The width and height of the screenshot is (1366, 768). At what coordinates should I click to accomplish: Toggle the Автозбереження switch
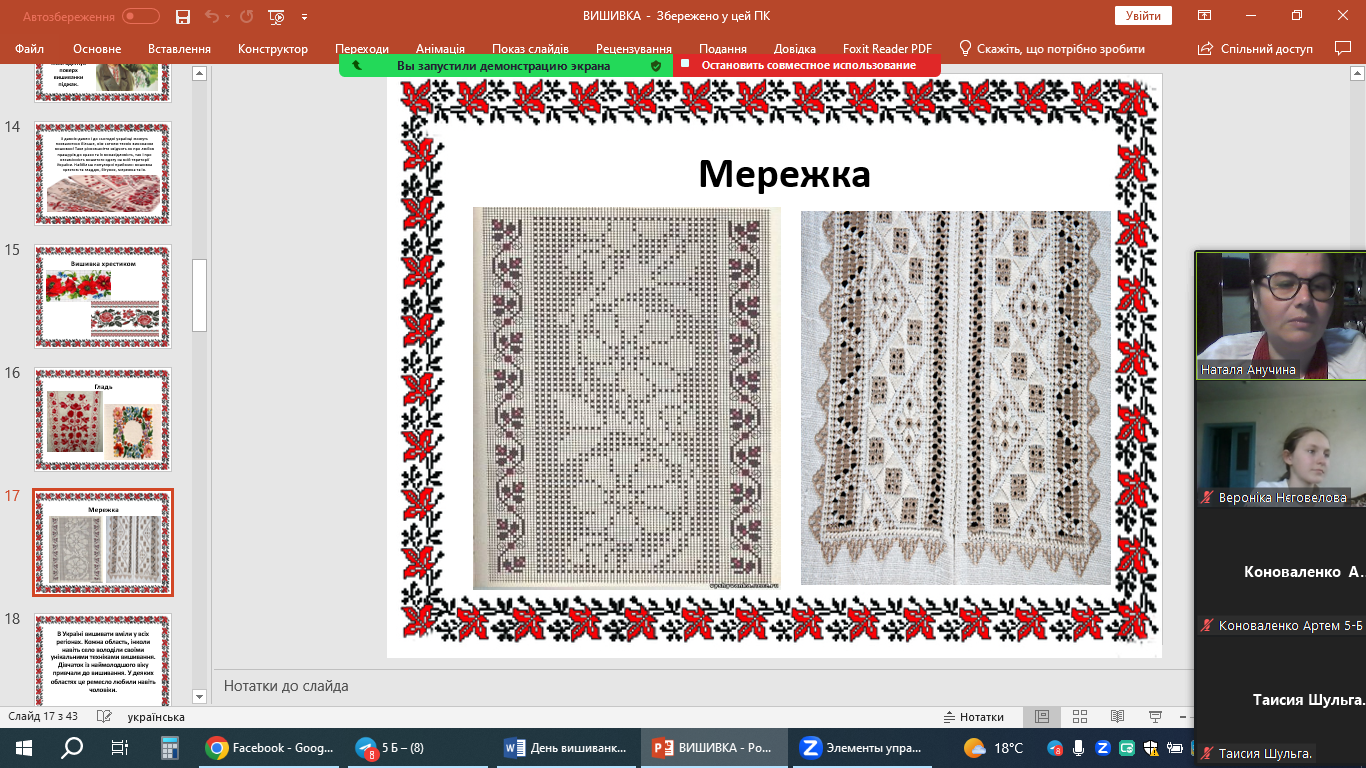pyautogui.click(x=141, y=16)
